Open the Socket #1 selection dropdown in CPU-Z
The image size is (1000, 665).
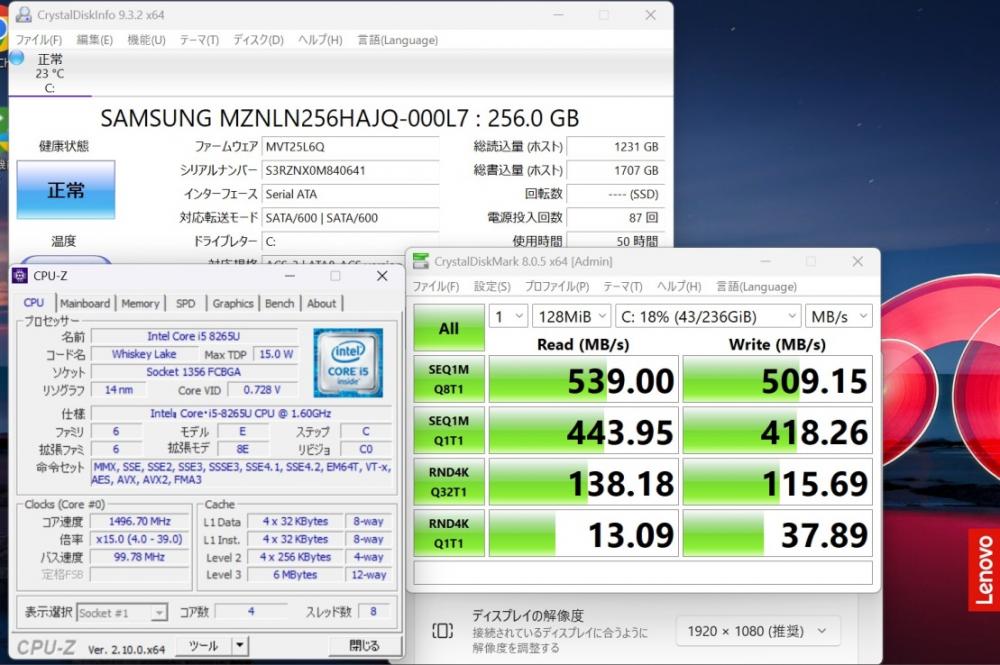point(122,613)
